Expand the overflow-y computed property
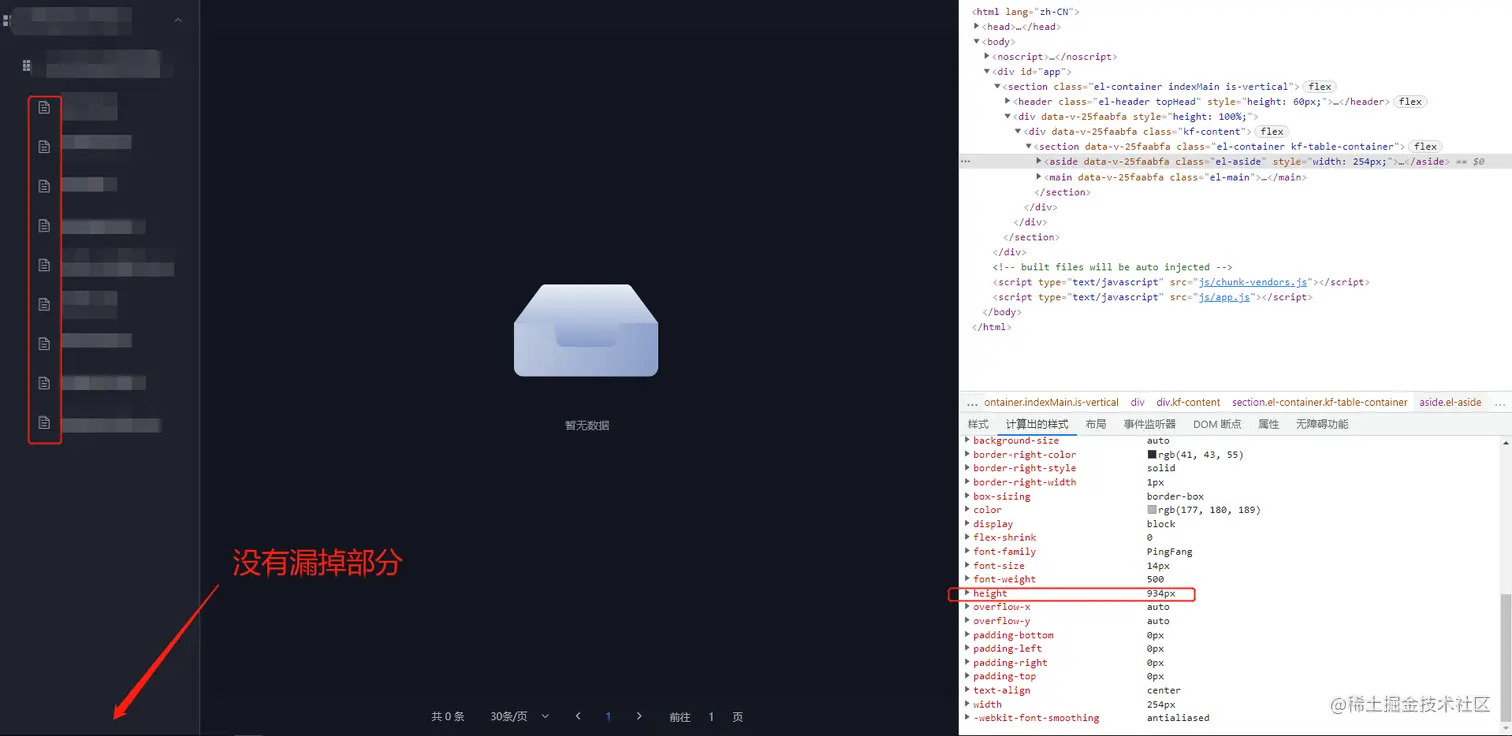The width and height of the screenshot is (1512, 736). click(967, 621)
